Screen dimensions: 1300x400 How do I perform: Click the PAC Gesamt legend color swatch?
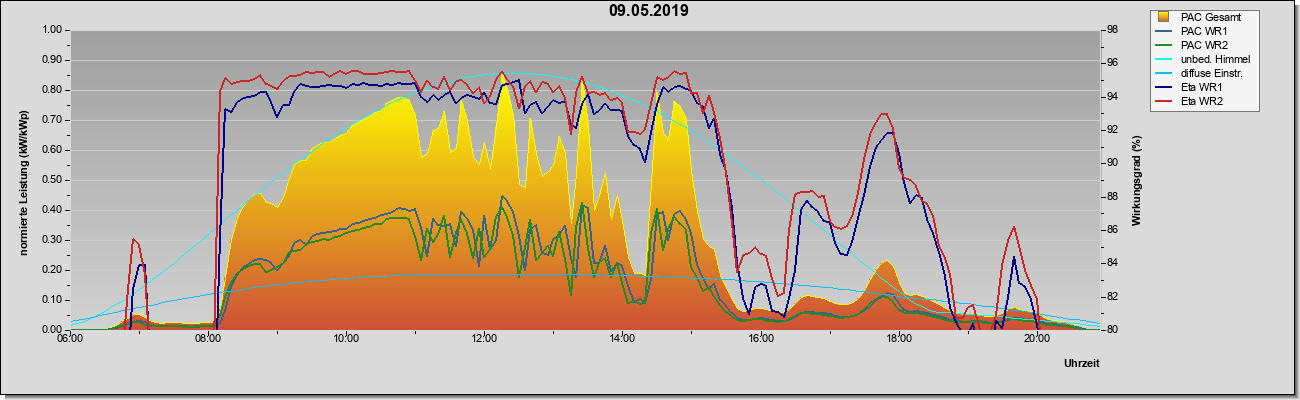pos(1165,17)
